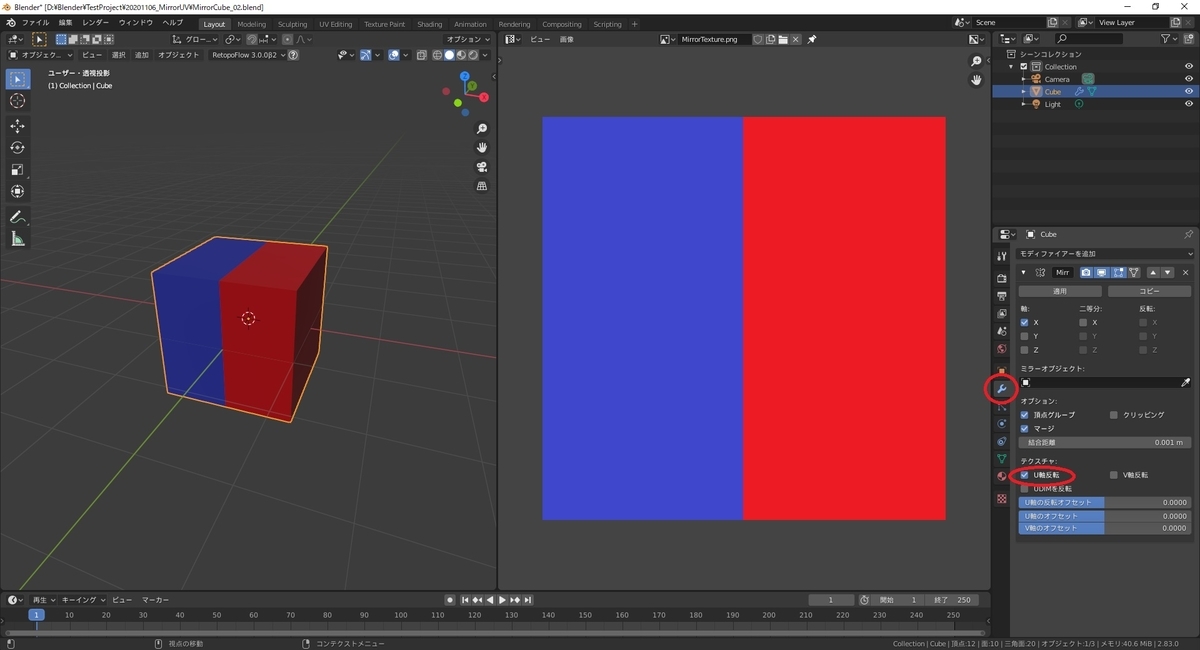This screenshot has height=650, width=1200.
Task: Toggle camera view icon in 3D viewport
Action: pyautogui.click(x=482, y=167)
